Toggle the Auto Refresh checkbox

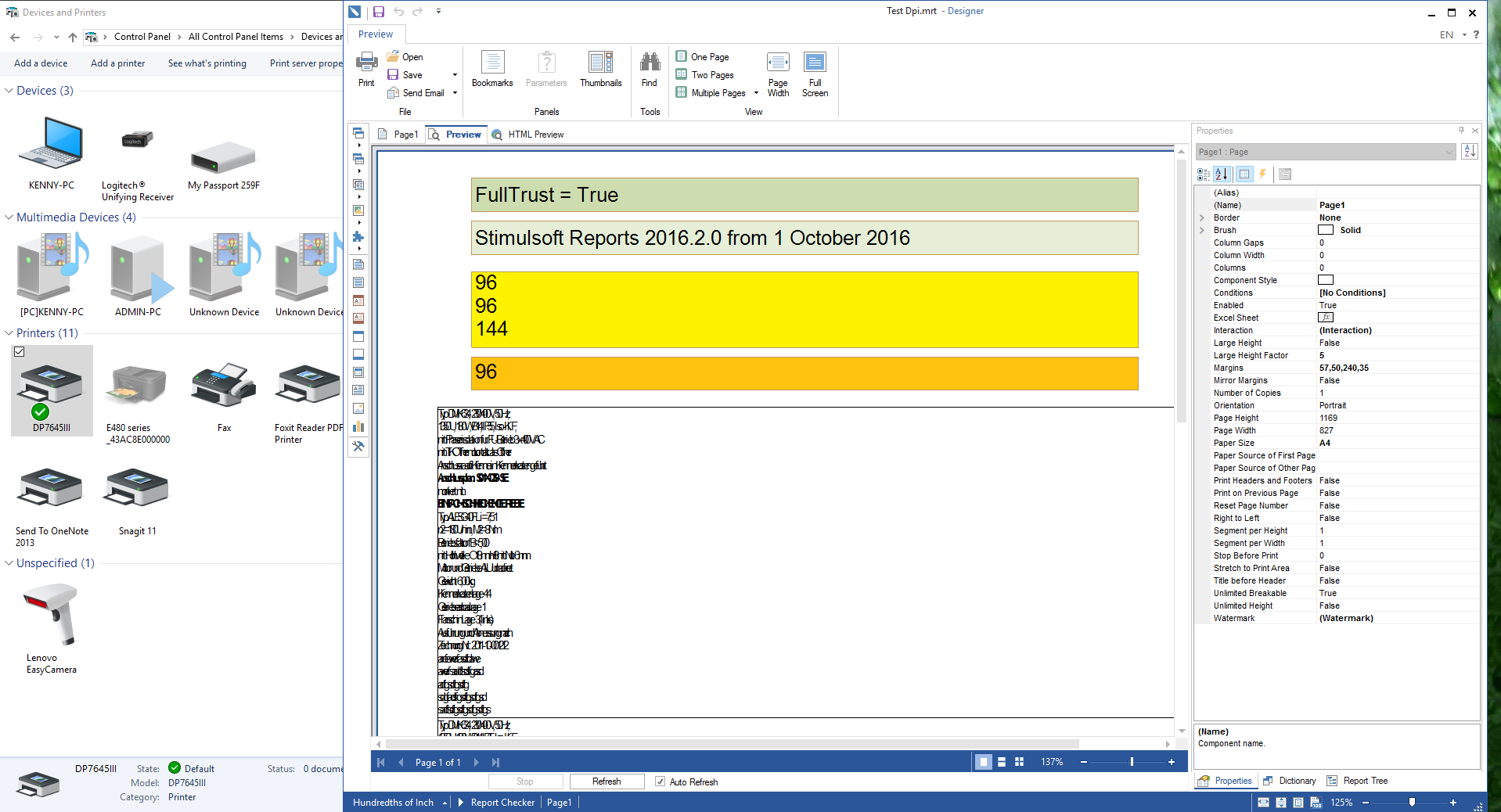click(x=660, y=781)
